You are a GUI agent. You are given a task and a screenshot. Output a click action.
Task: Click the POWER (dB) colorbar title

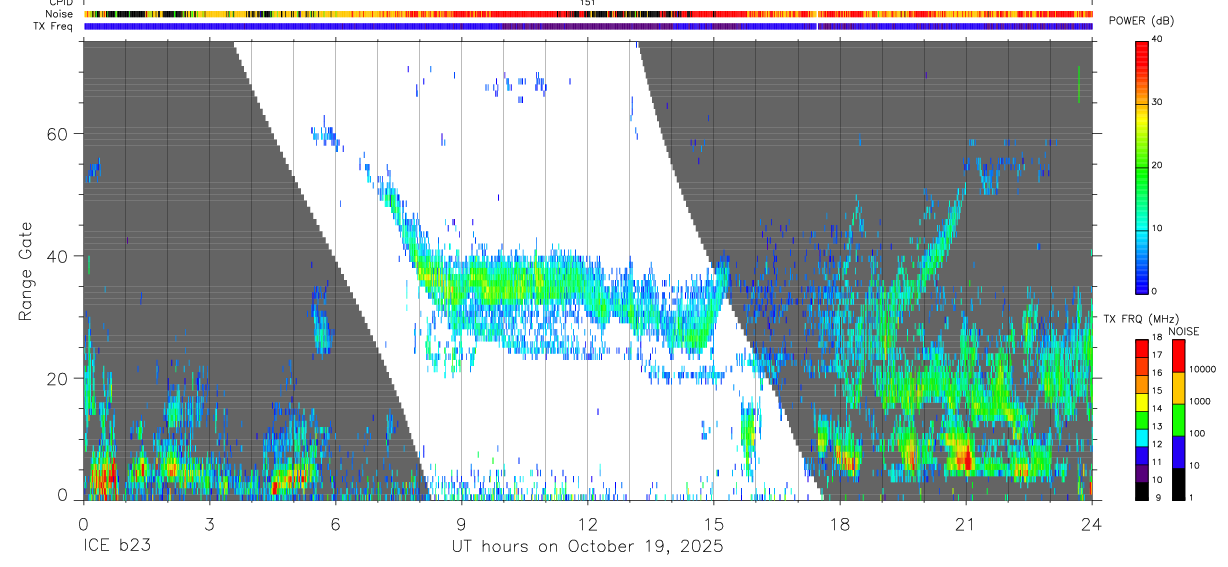click(1141, 21)
